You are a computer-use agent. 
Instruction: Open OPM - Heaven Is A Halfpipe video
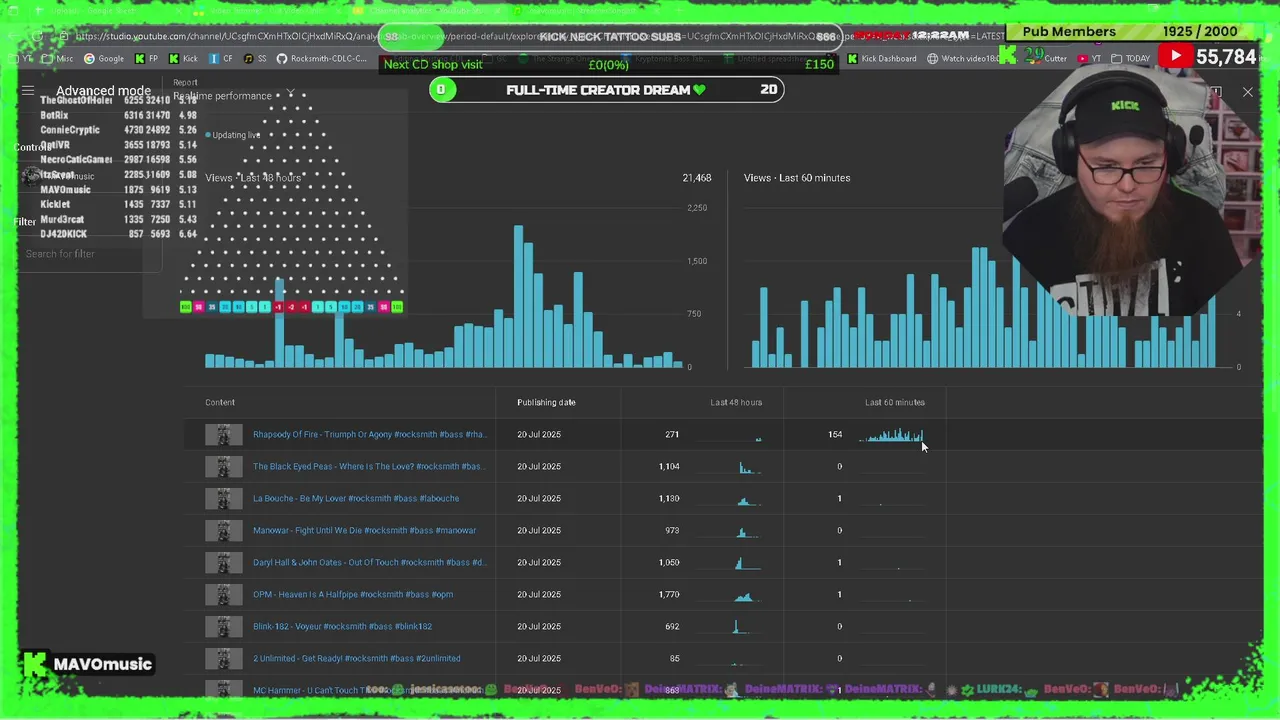(353, 594)
